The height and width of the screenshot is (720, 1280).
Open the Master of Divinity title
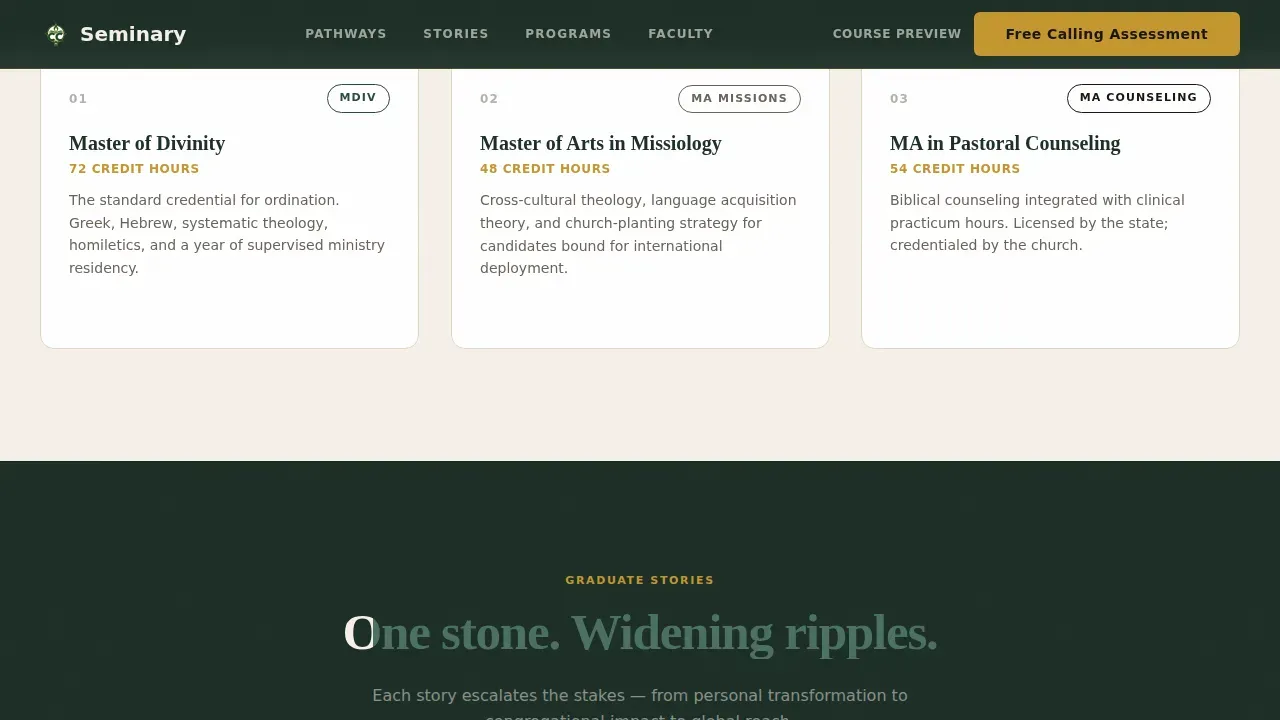147,143
